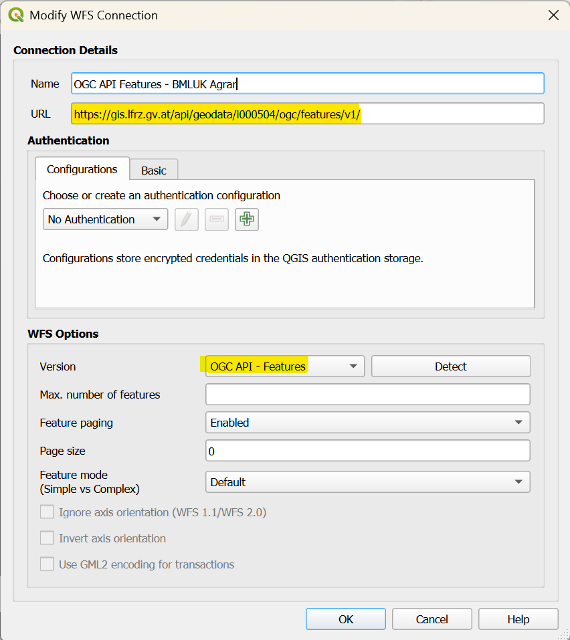Switch to the Configurations tab
Viewport: 570px width, 640px height.
82,169
